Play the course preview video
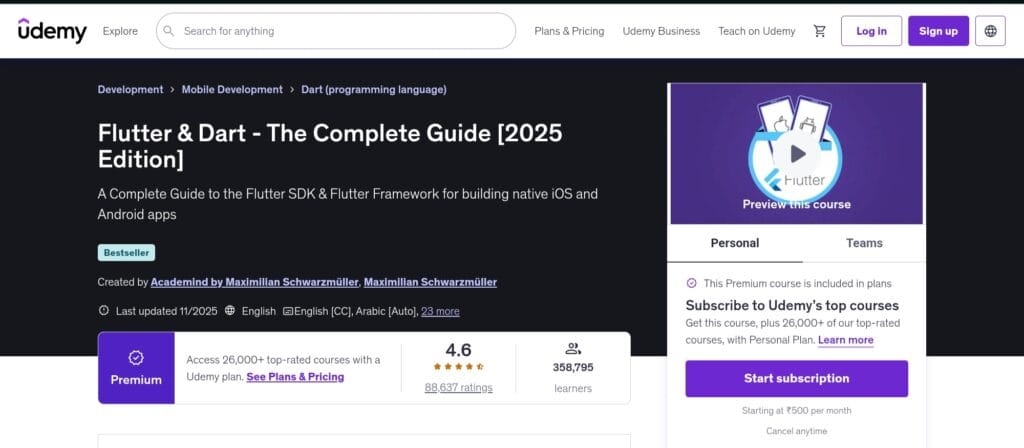 (x=796, y=153)
